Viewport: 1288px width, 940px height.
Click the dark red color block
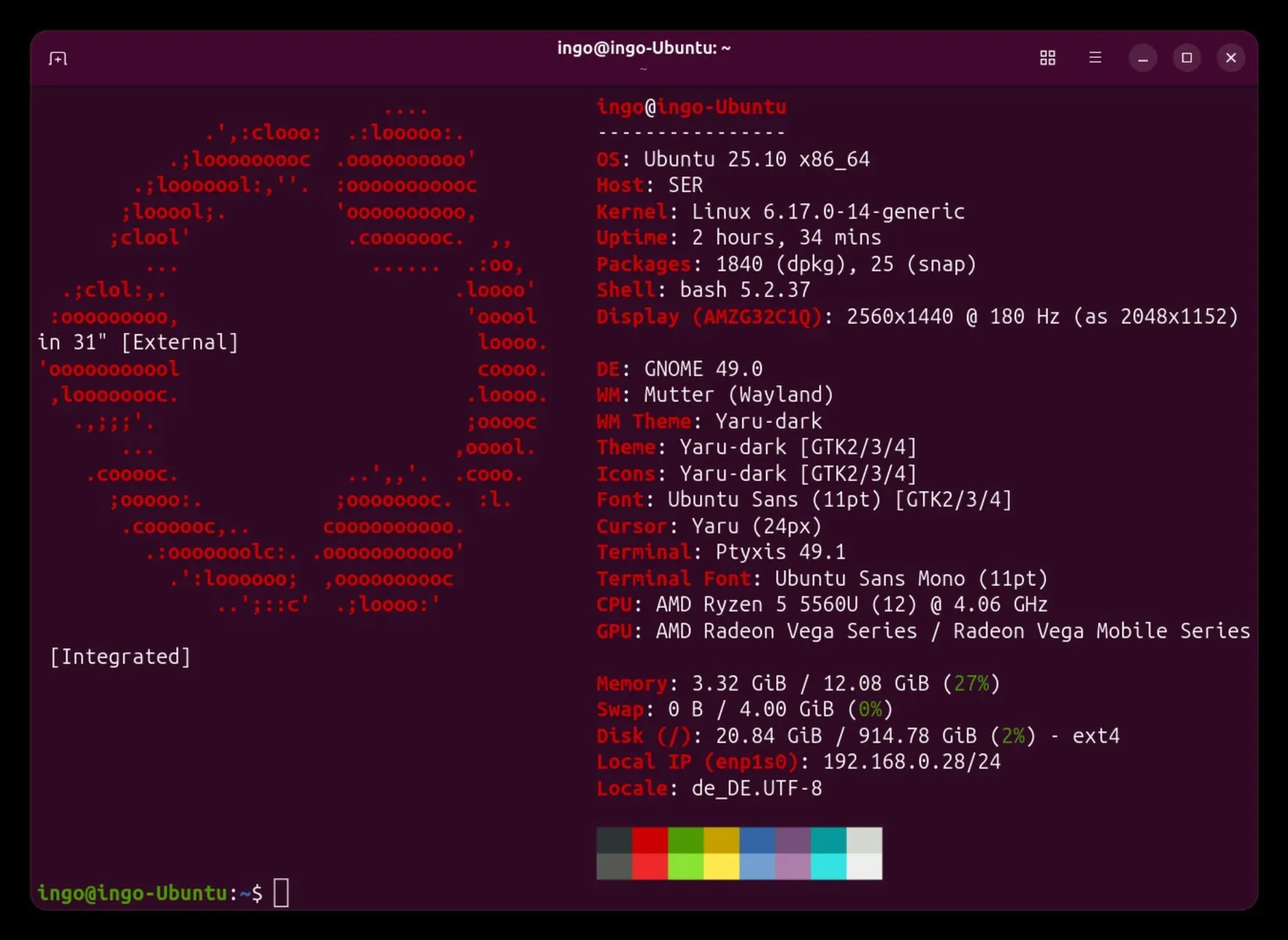(650, 841)
